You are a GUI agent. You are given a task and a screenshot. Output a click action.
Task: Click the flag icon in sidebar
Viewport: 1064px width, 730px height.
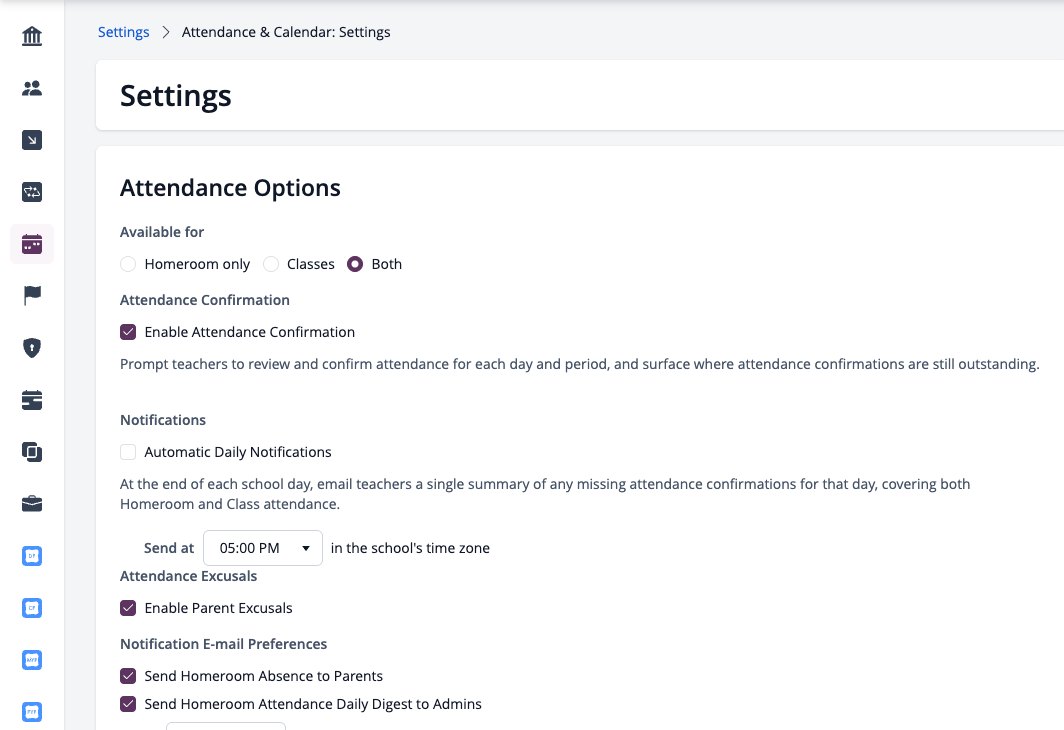coord(32,296)
